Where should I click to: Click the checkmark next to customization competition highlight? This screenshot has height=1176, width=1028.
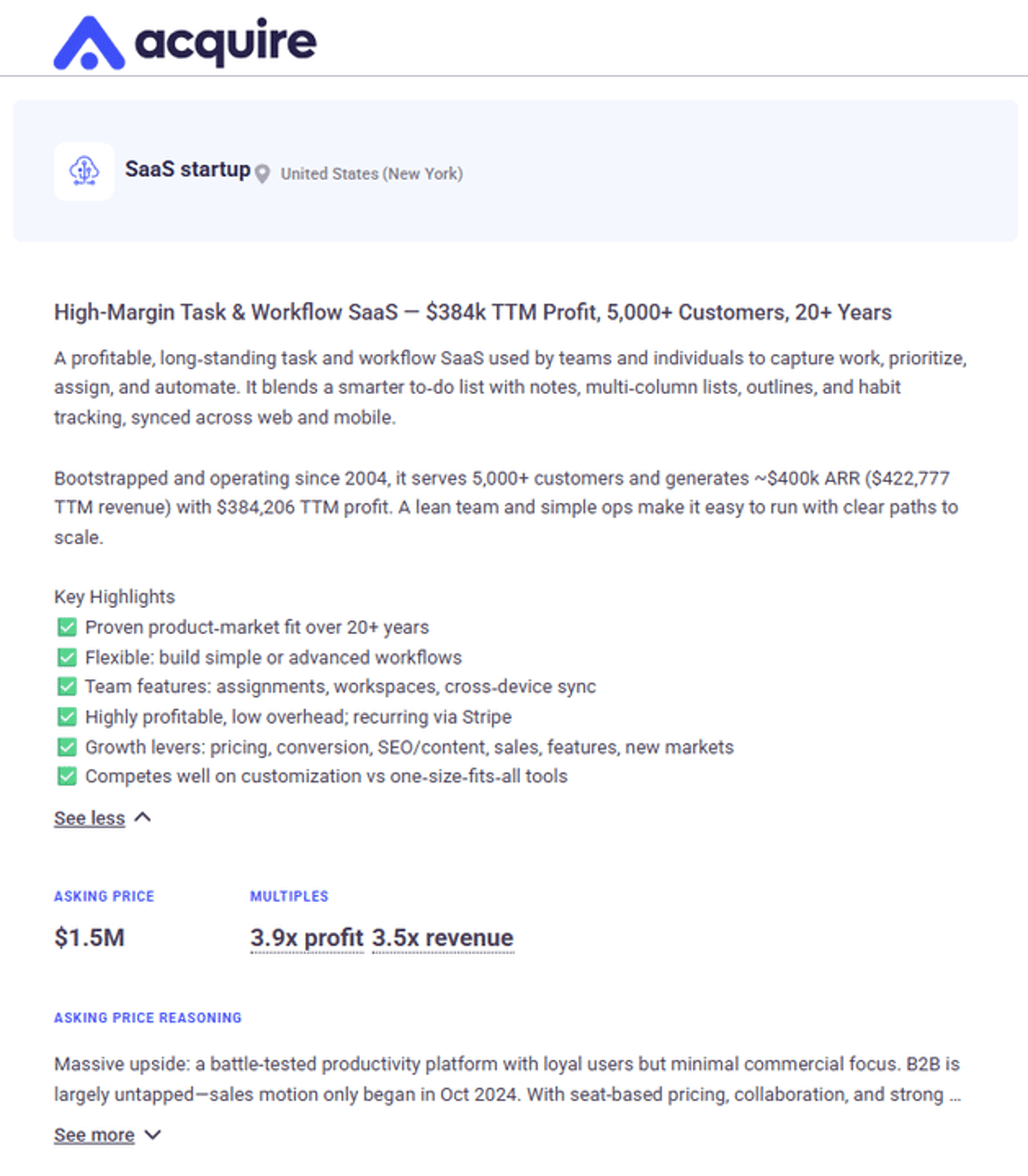[67, 776]
